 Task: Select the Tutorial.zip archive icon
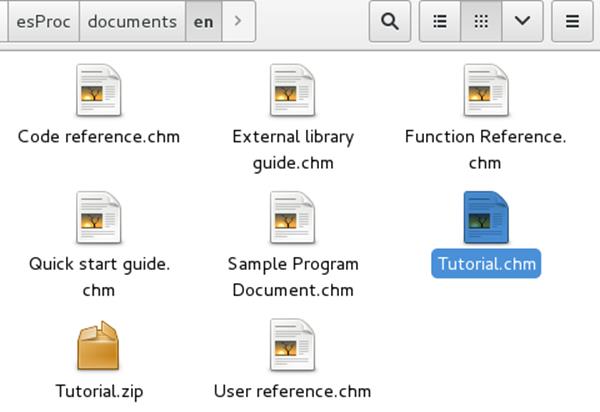pyautogui.click(x=98, y=345)
